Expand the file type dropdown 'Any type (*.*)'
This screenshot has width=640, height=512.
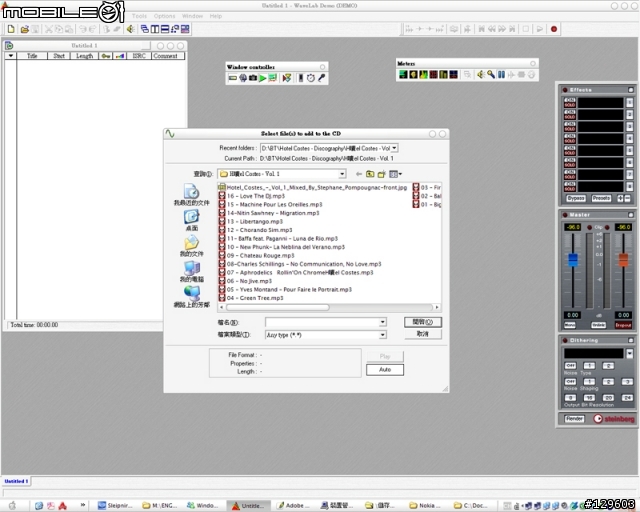point(382,335)
